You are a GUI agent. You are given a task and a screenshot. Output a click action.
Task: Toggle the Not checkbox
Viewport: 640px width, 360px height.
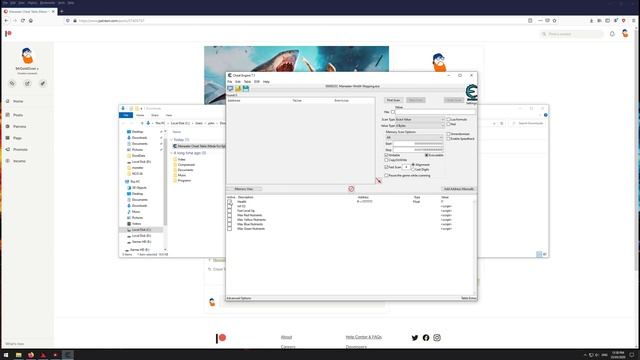click(448, 124)
